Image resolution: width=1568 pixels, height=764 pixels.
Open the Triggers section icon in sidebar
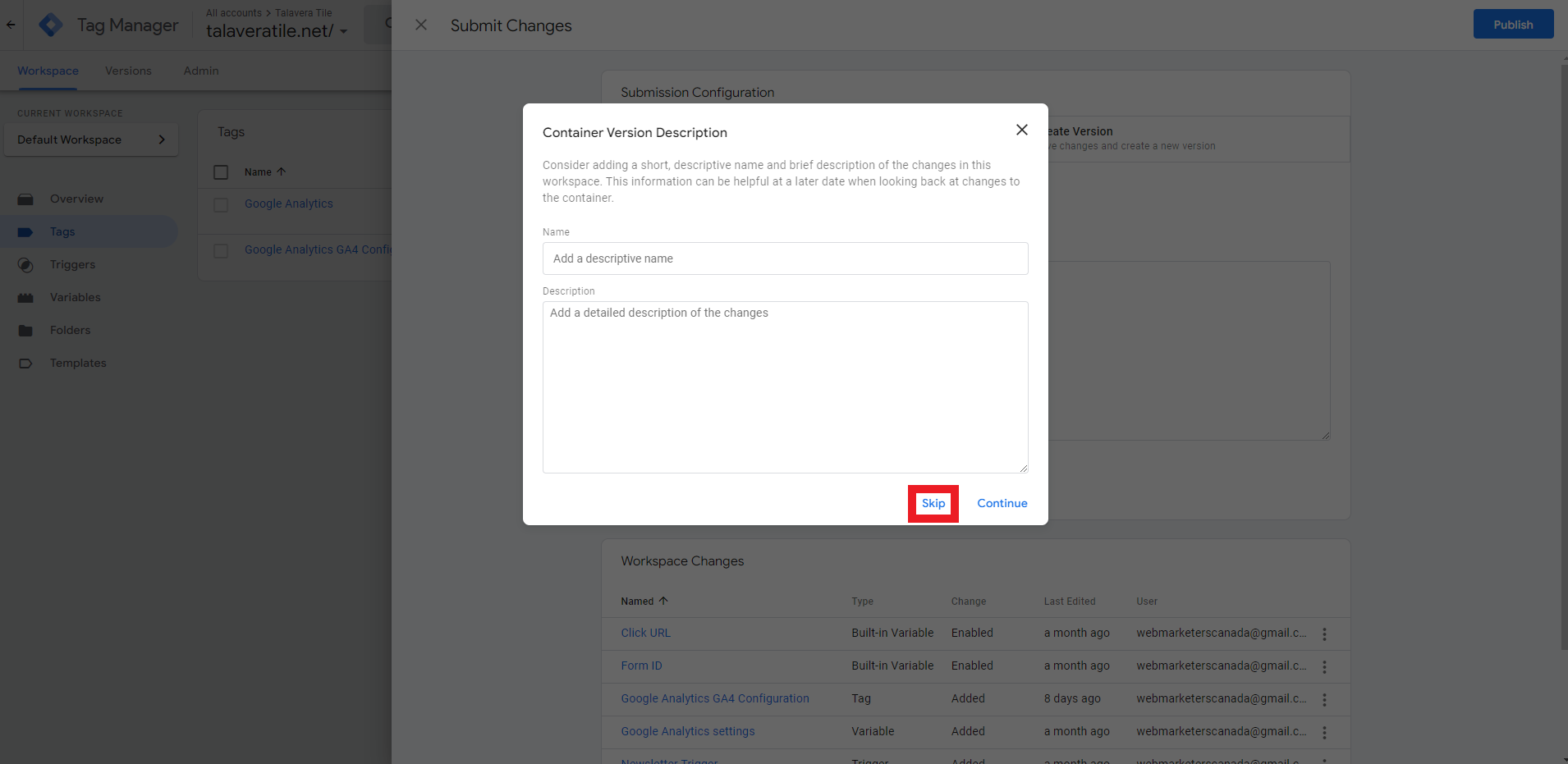click(x=25, y=265)
